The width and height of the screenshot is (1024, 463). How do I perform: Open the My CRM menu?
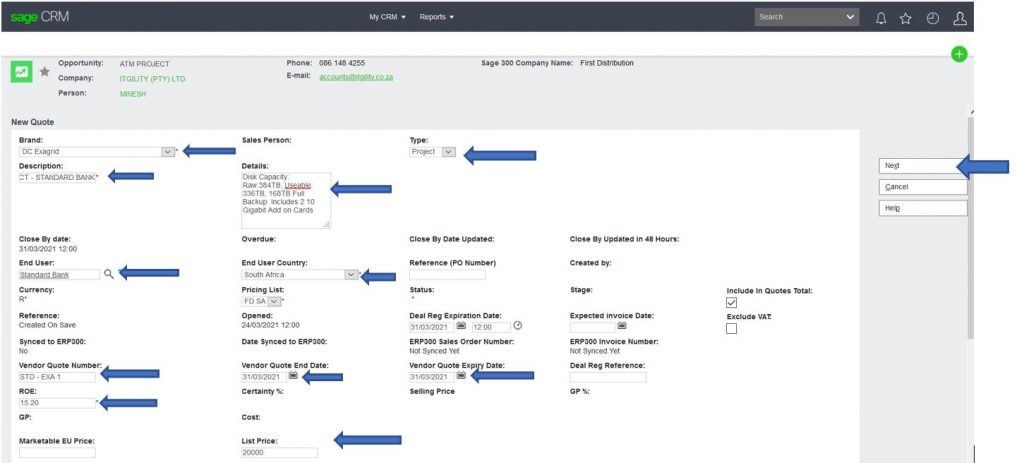pos(388,17)
